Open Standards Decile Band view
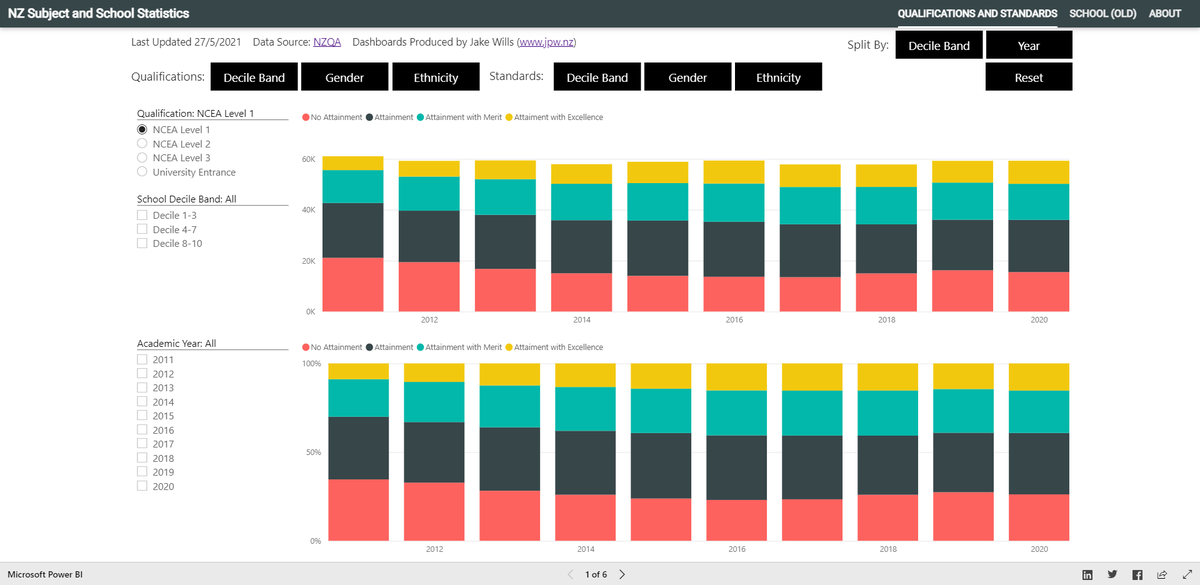1200x585 pixels. (x=597, y=77)
